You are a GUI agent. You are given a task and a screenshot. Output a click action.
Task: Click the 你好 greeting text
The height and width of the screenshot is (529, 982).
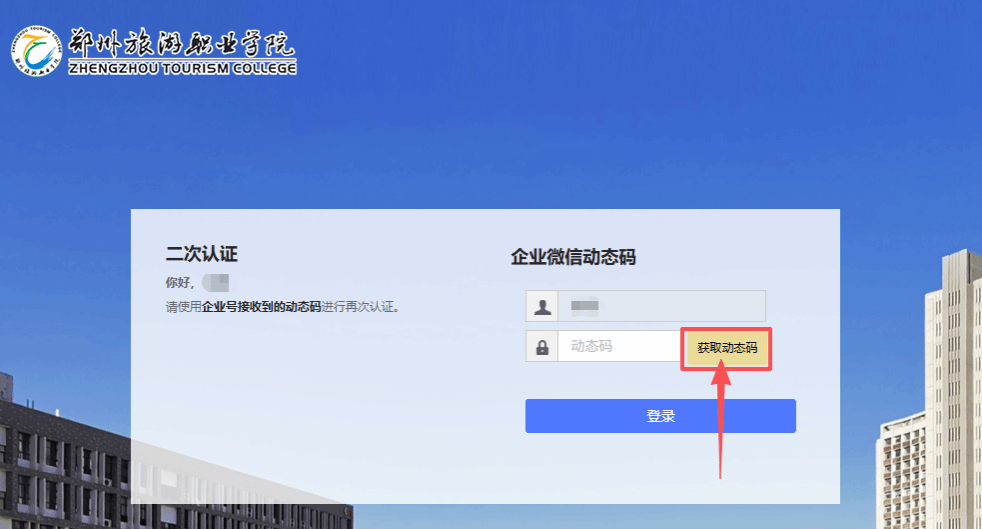[x=180, y=283]
